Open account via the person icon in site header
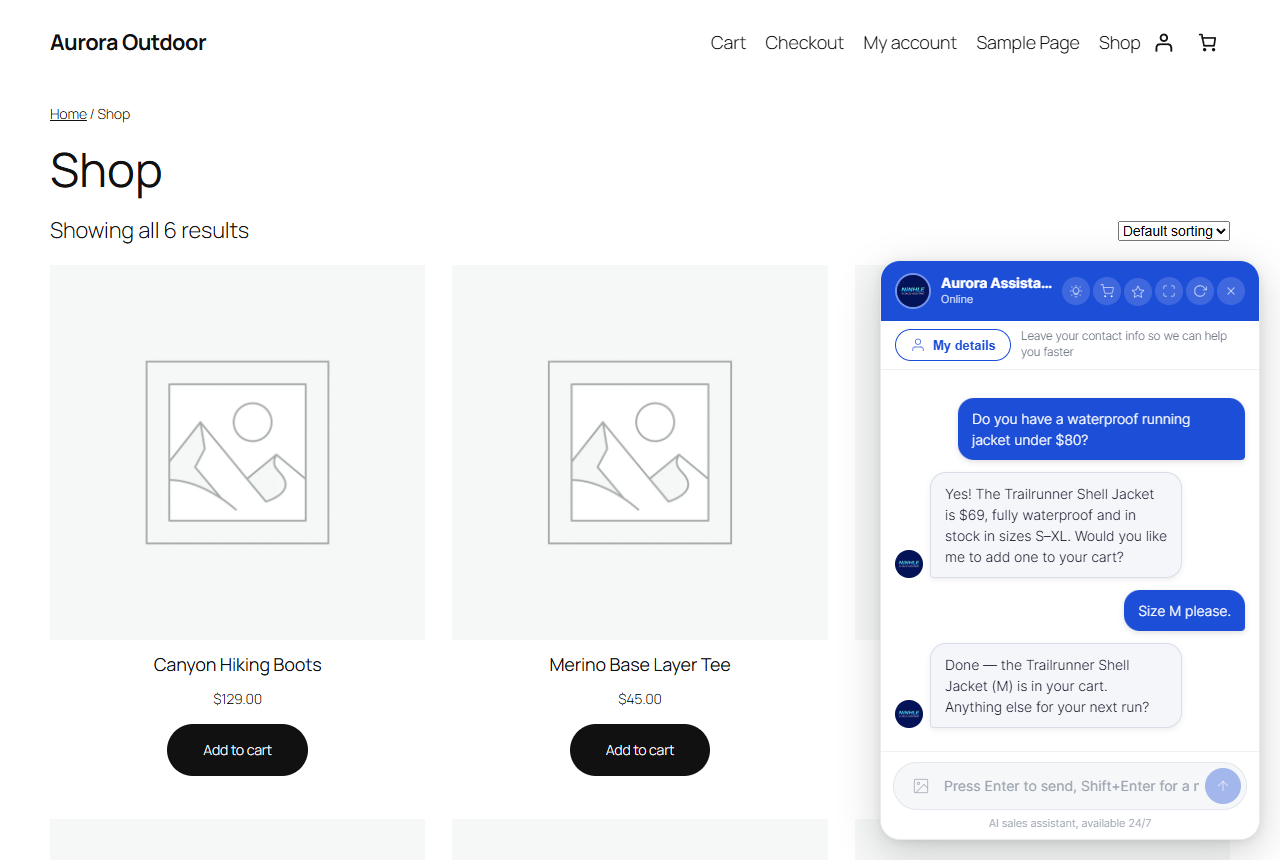The image size is (1280, 860). (x=1163, y=43)
